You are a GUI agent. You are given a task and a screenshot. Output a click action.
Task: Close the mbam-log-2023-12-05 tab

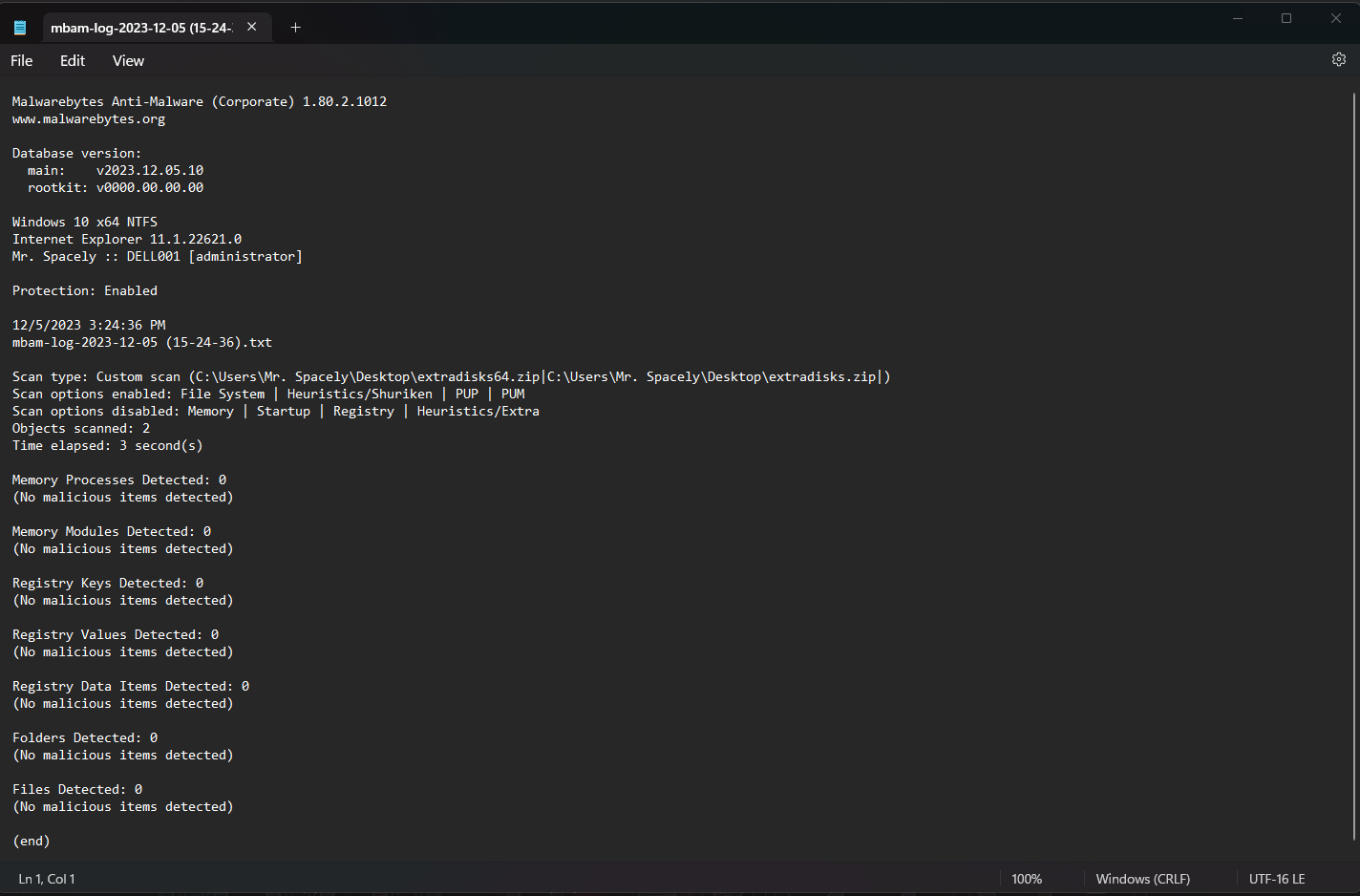(x=252, y=27)
